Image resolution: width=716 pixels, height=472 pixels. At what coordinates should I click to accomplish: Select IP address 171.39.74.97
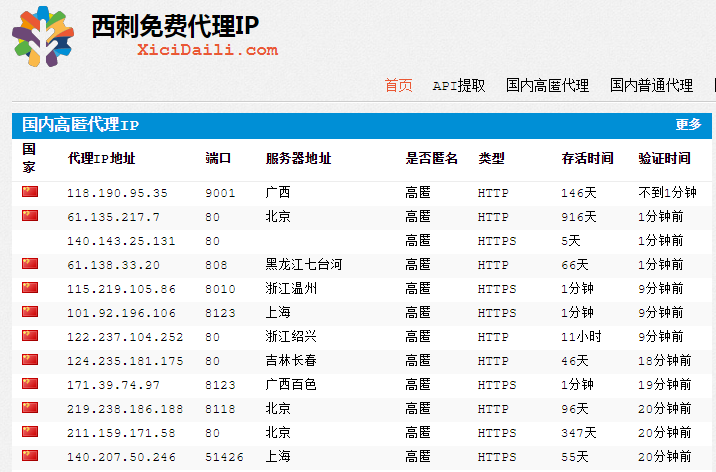point(113,385)
